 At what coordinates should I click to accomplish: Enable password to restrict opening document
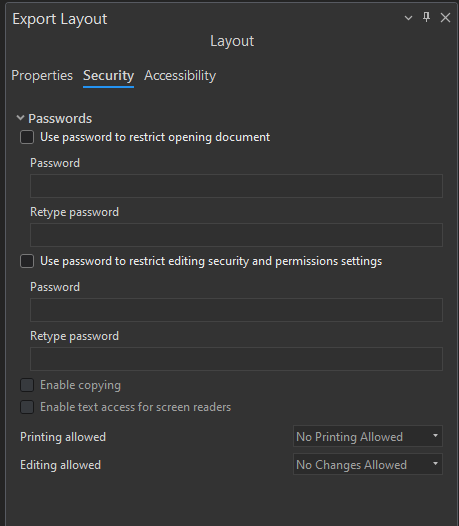point(27,137)
